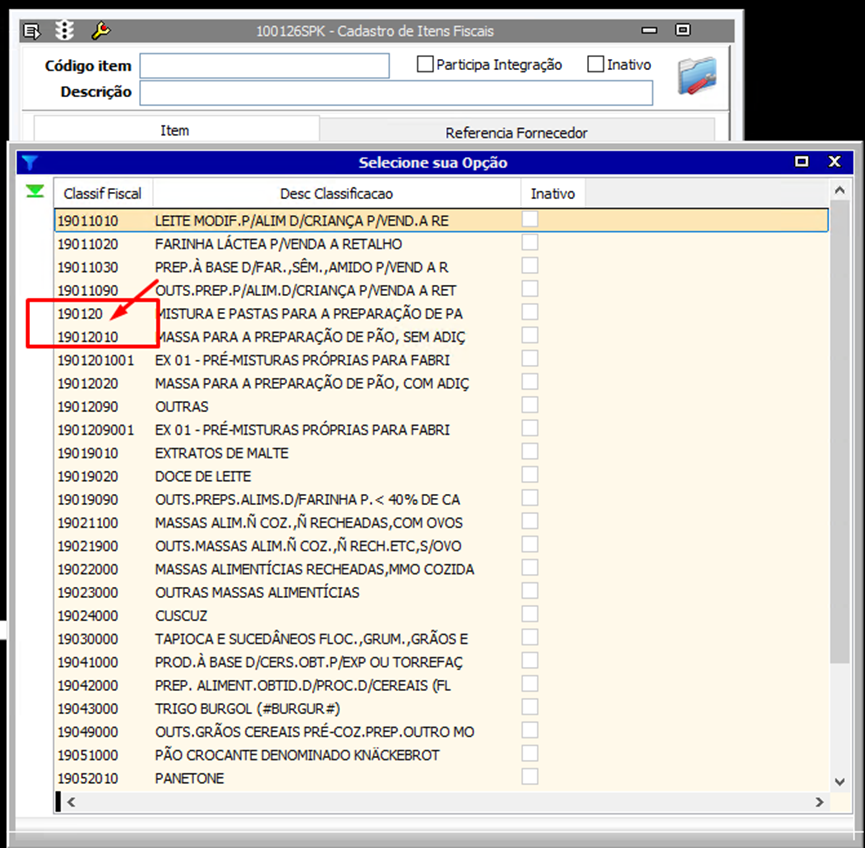Select code 19019090 row
The width and height of the screenshot is (865, 848).
(x=441, y=499)
